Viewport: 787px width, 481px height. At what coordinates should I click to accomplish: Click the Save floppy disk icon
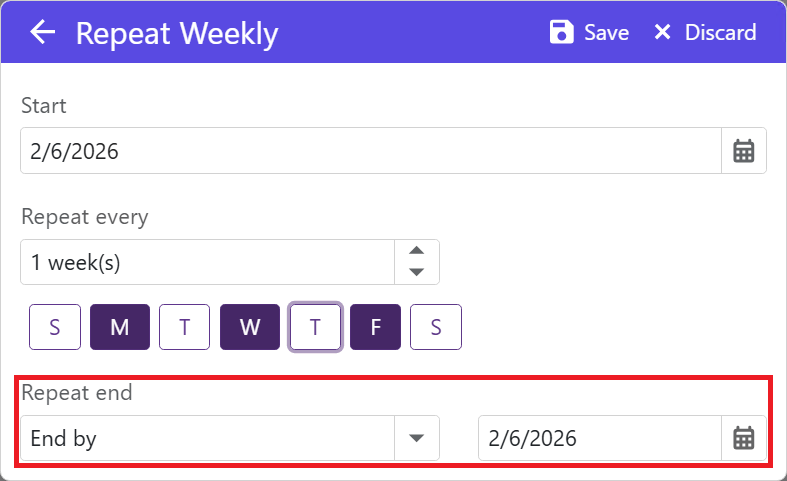click(562, 33)
